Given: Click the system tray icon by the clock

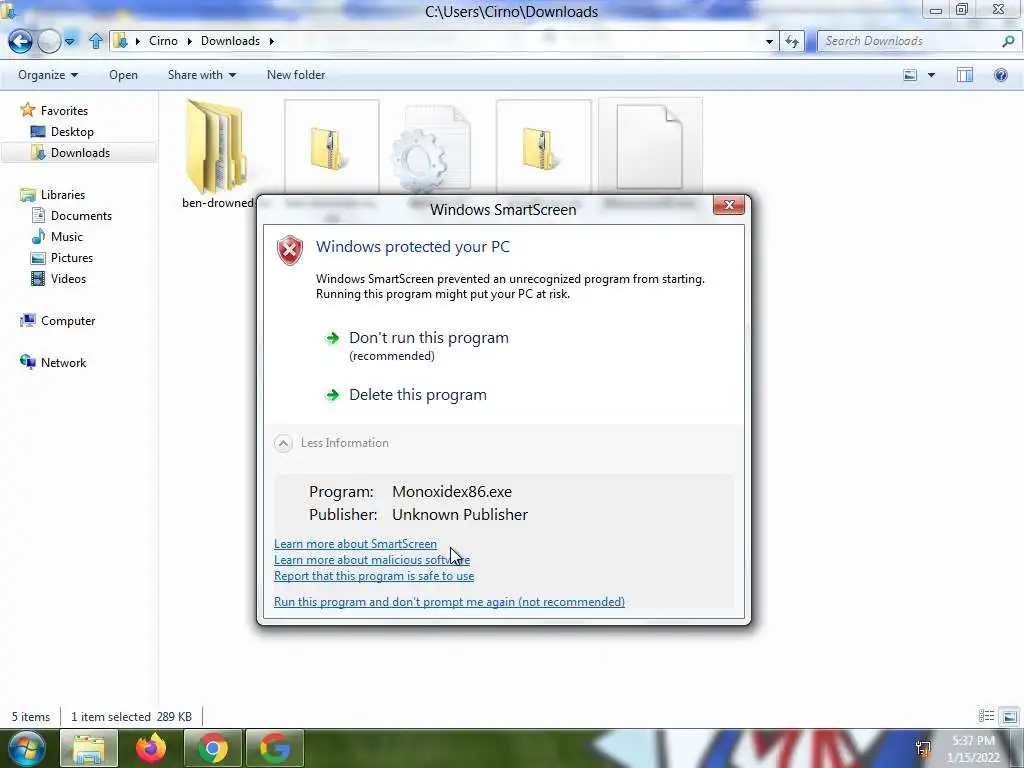Looking at the screenshot, I should coord(923,748).
